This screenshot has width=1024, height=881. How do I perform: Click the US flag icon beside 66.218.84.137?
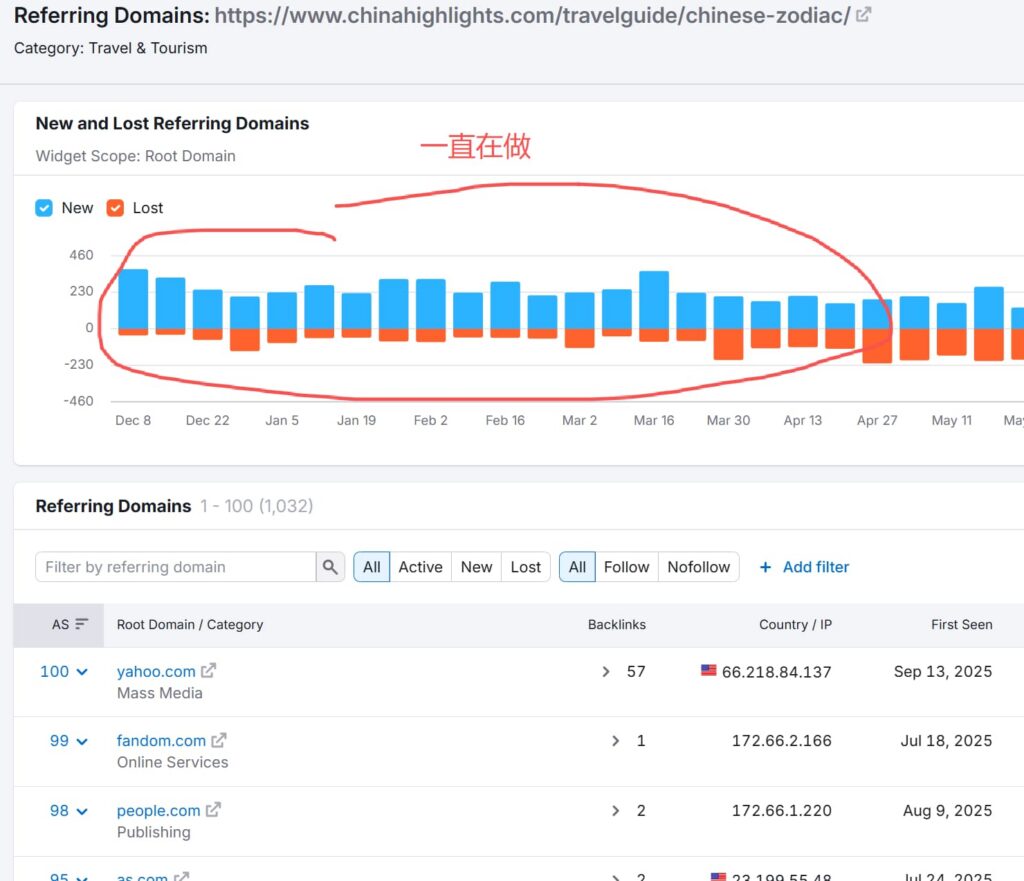[x=709, y=670]
